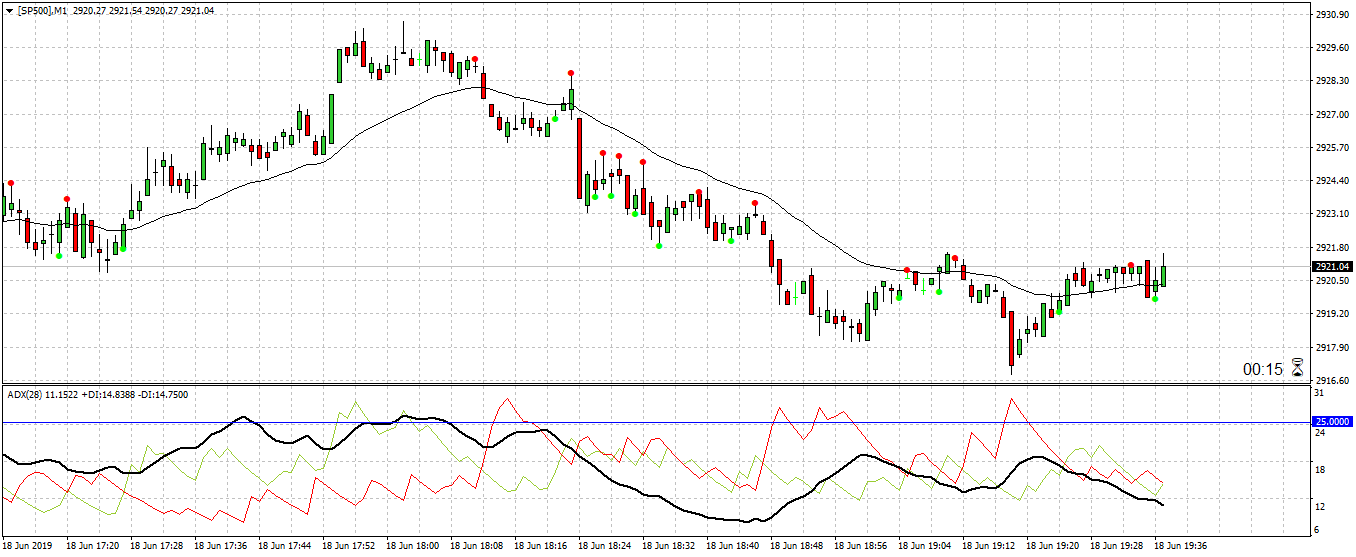Click the 18 Jun 19:20 time label
1356x557 pixels.
pyautogui.click(x=1053, y=547)
